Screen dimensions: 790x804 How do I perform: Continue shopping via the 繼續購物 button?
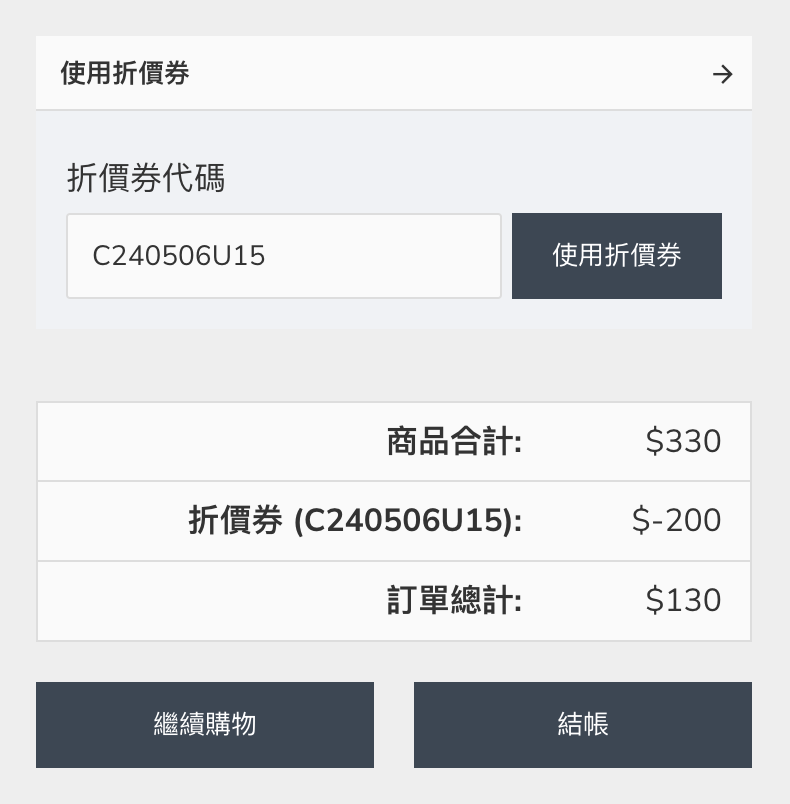point(205,725)
